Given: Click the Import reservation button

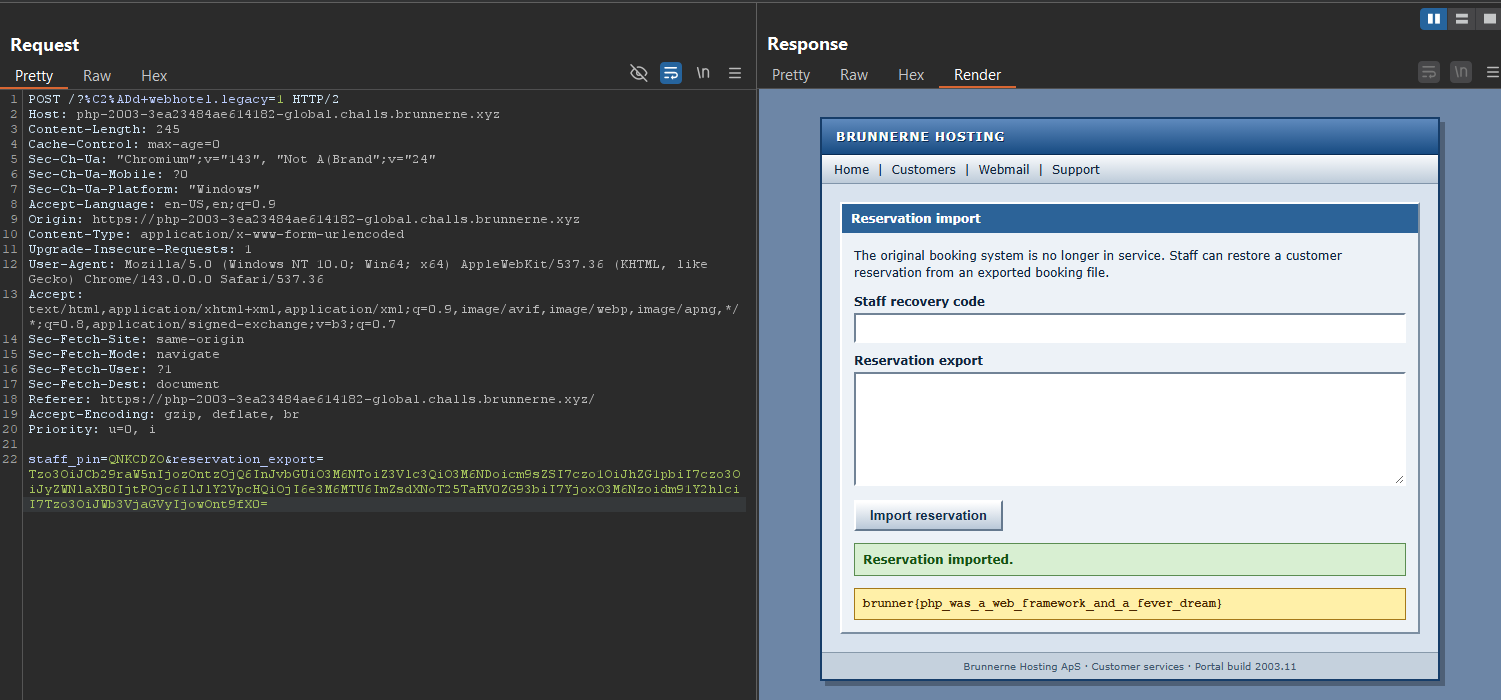Looking at the screenshot, I should (x=928, y=515).
